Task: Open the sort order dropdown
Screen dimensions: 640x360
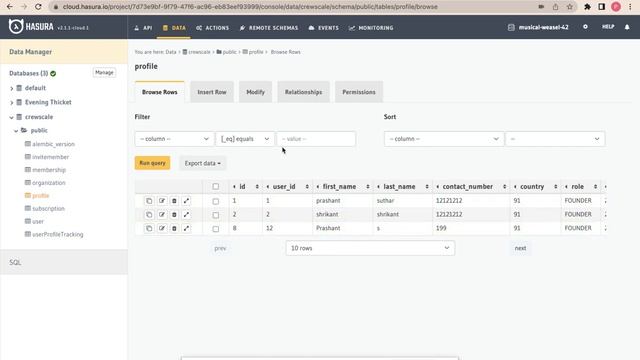Action: pos(555,139)
